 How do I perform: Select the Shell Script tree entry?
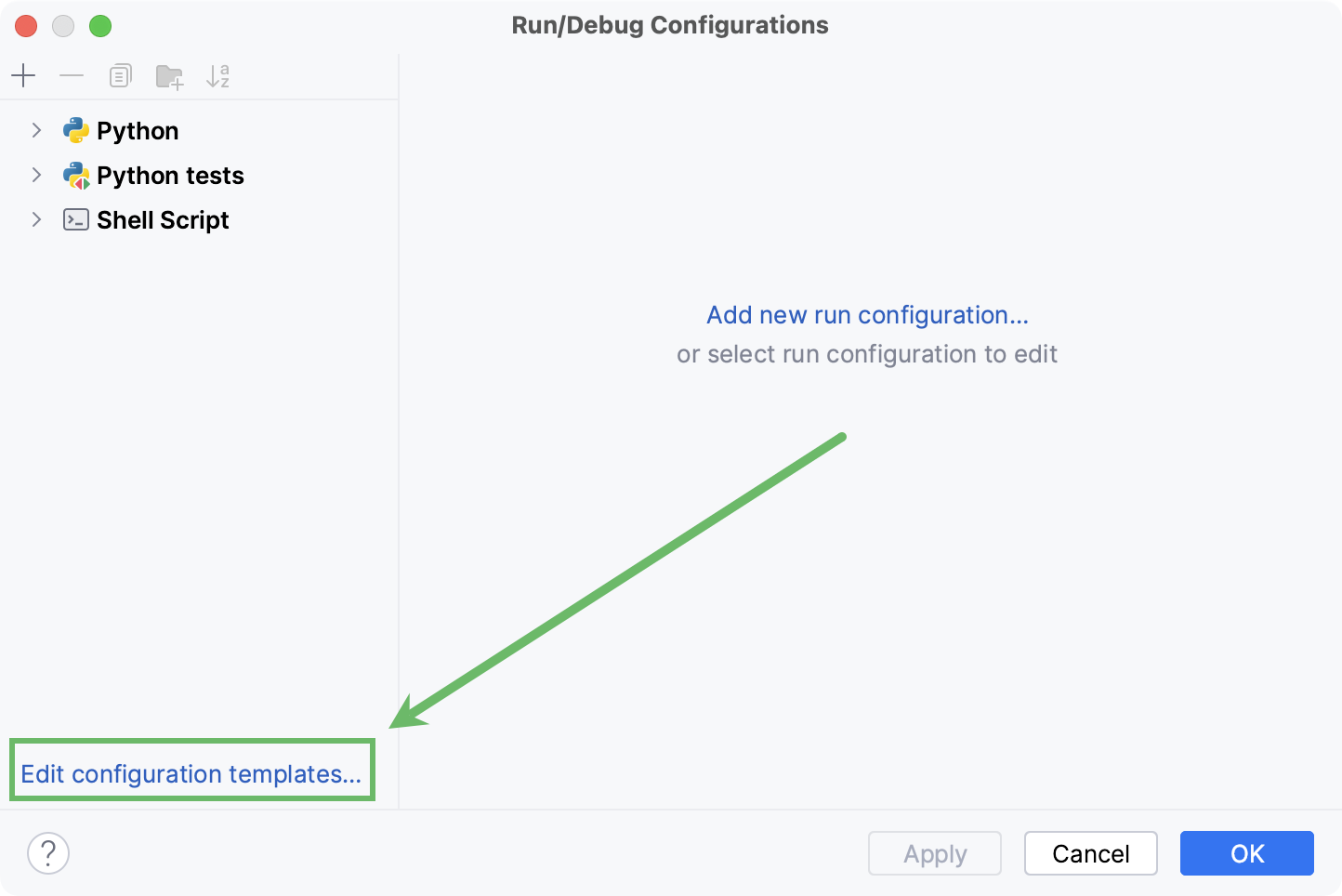pyautogui.click(x=163, y=219)
